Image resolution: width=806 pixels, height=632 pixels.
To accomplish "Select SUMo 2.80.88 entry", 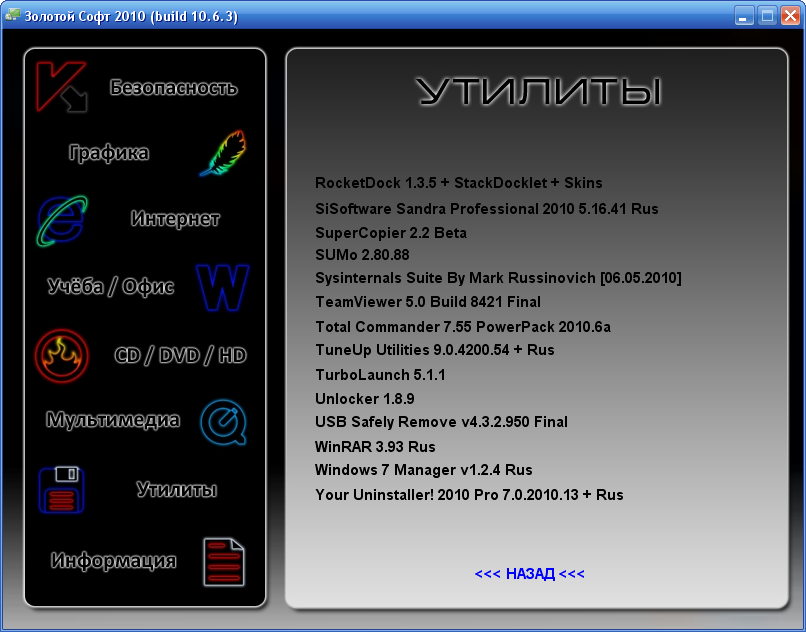I will pos(362,255).
